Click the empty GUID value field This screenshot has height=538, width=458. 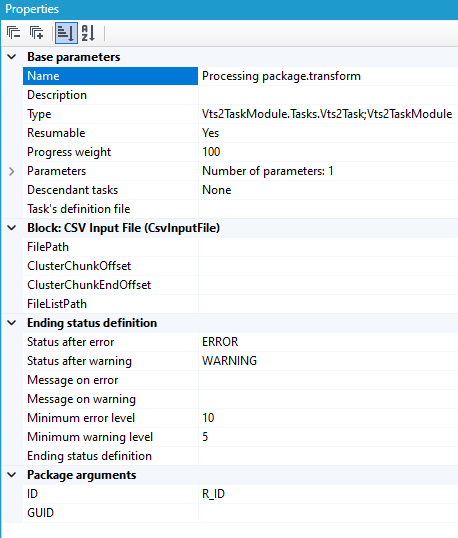click(328, 513)
